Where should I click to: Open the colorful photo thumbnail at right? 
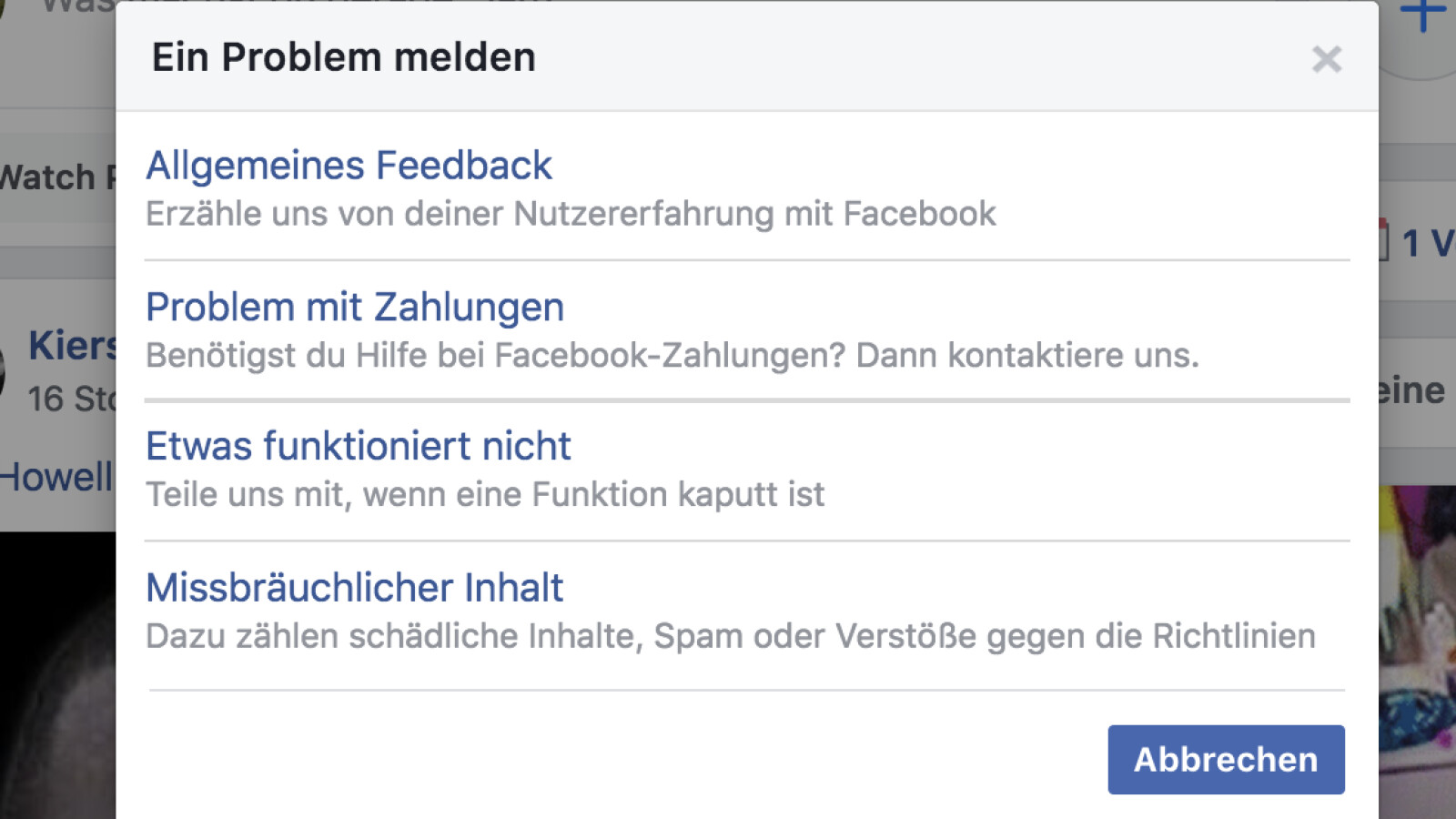click(1418, 637)
